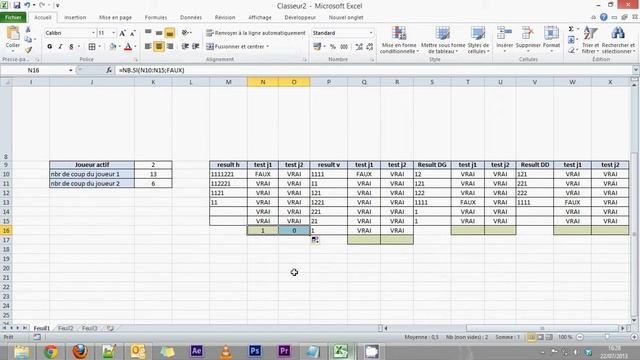Switch to the Données tab
Viewport: 640px width, 360px height.
tap(191, 18)
